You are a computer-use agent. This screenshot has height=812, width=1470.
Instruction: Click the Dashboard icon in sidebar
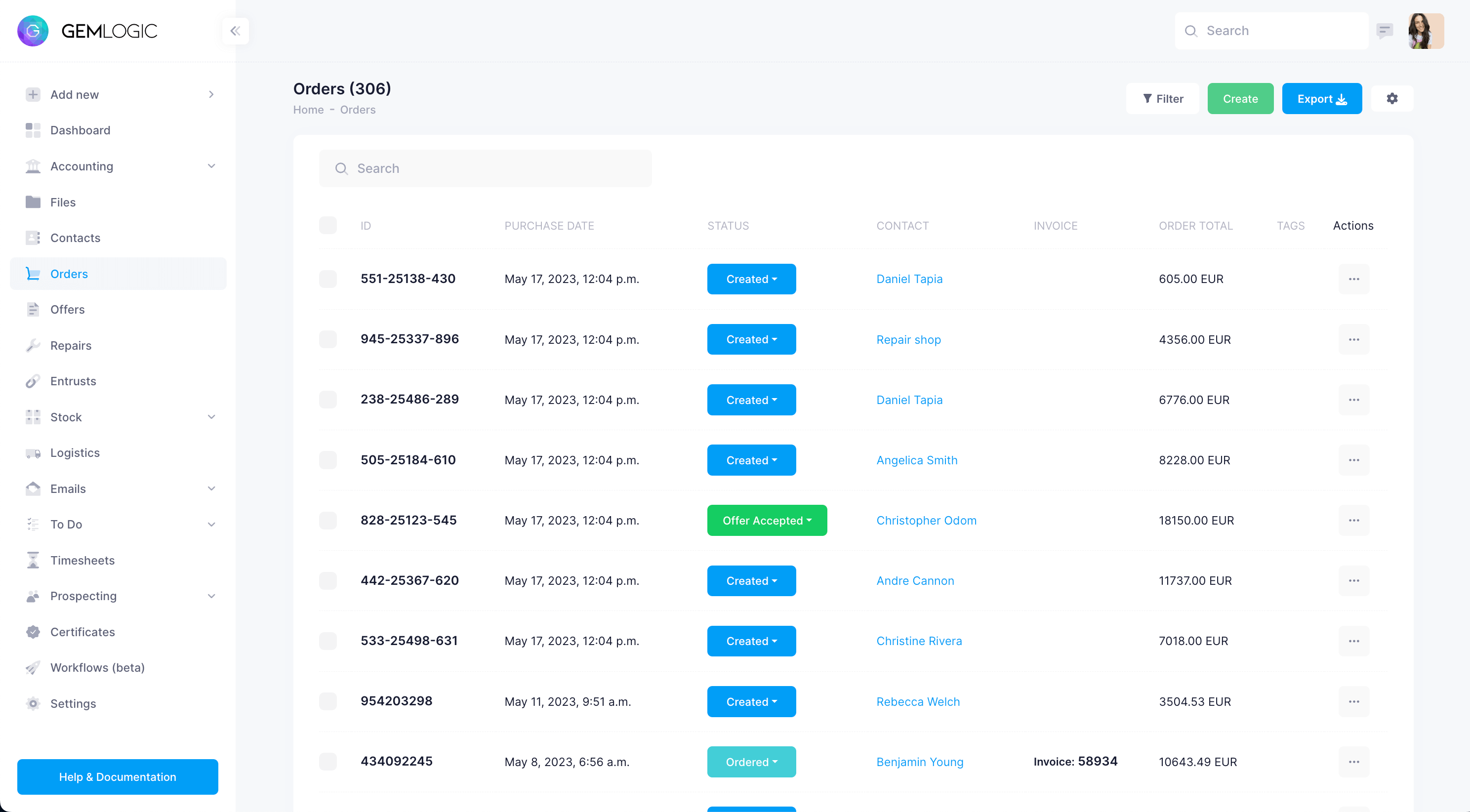pyautogui.click(x=33, y=130)
